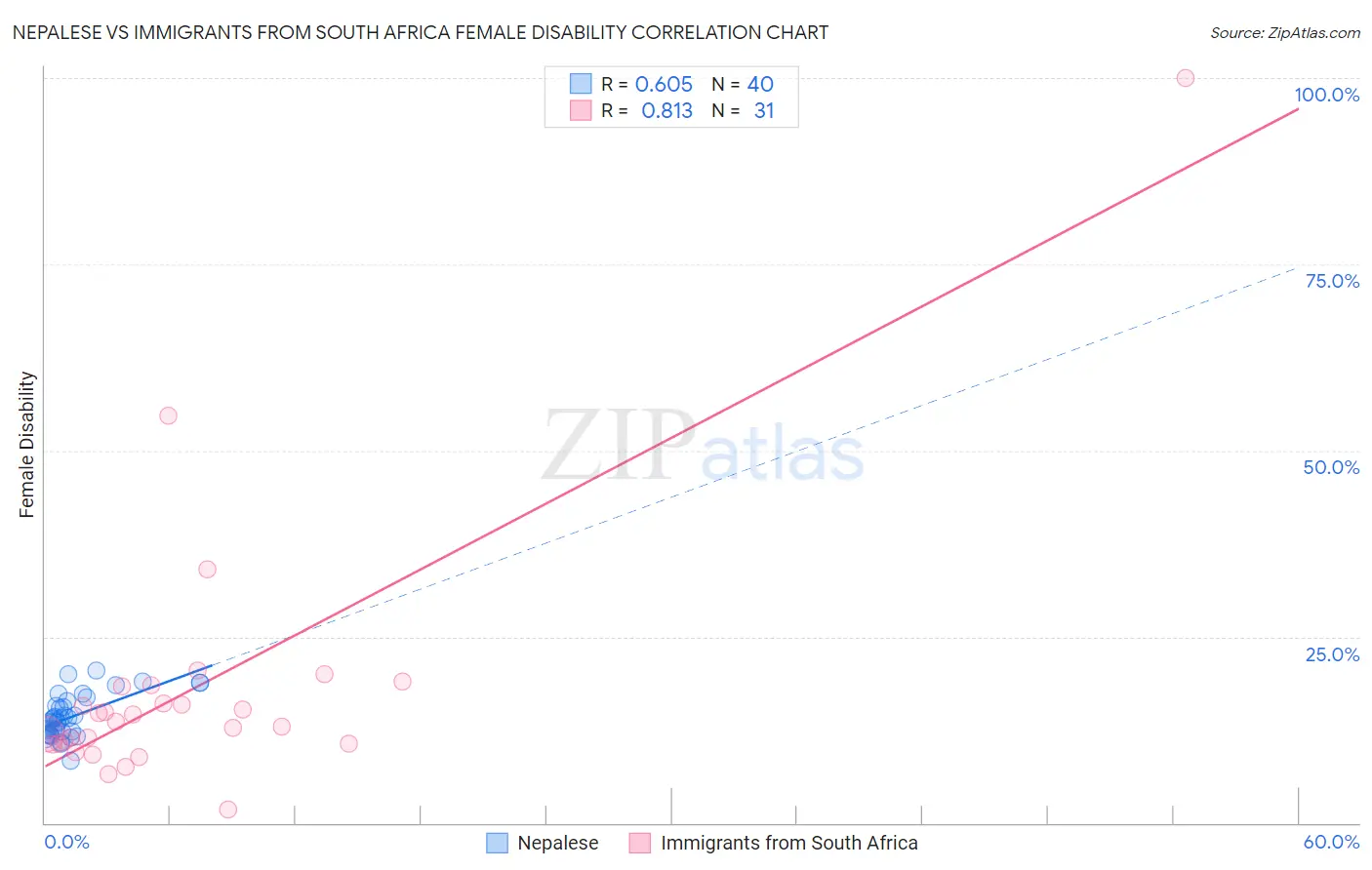1372x870 pixels.
Task: Select the N value 31 in the legend
Action: (x=763, y=110)
